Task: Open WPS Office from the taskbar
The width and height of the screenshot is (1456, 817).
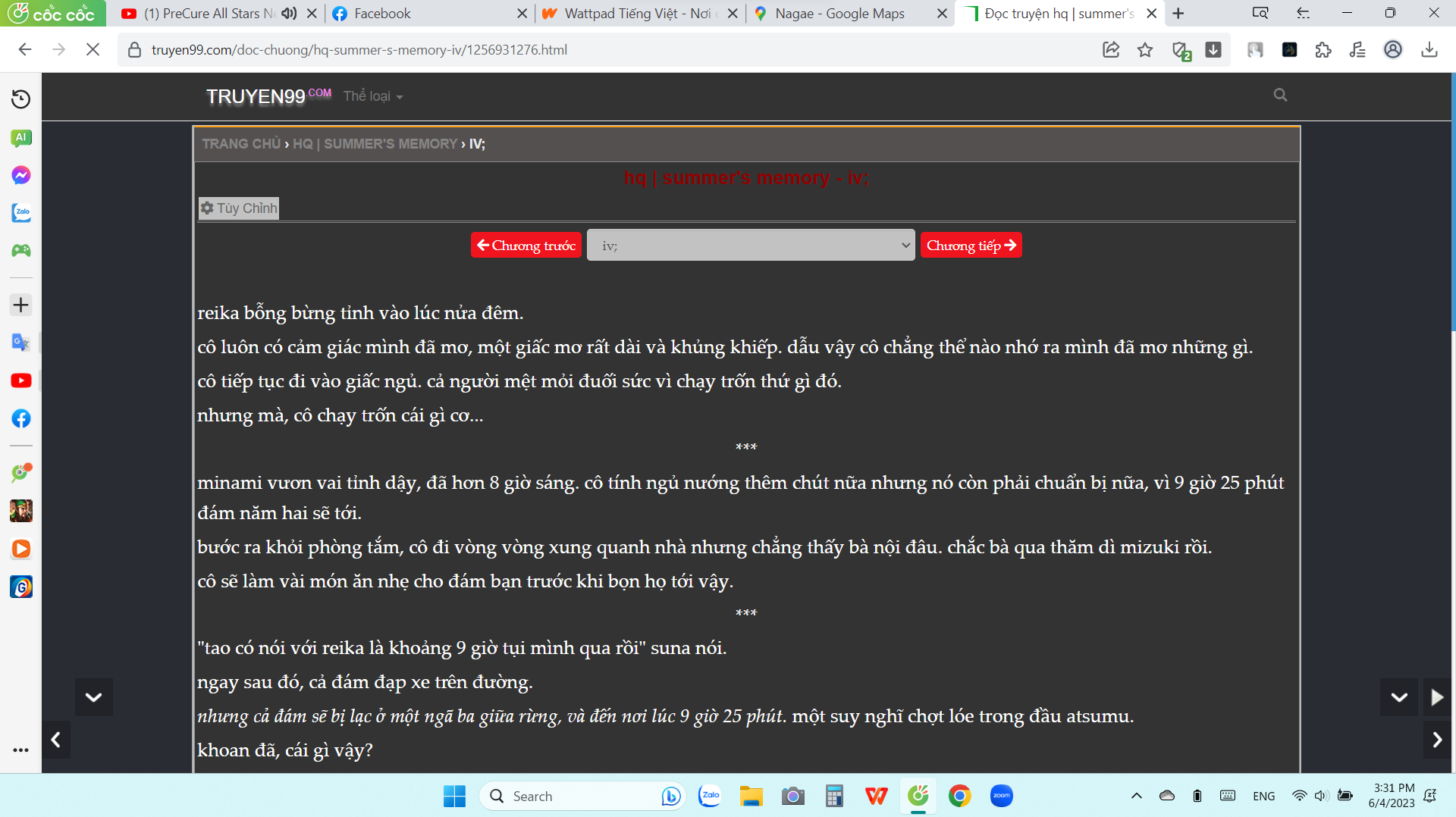Action: point(876,796)
